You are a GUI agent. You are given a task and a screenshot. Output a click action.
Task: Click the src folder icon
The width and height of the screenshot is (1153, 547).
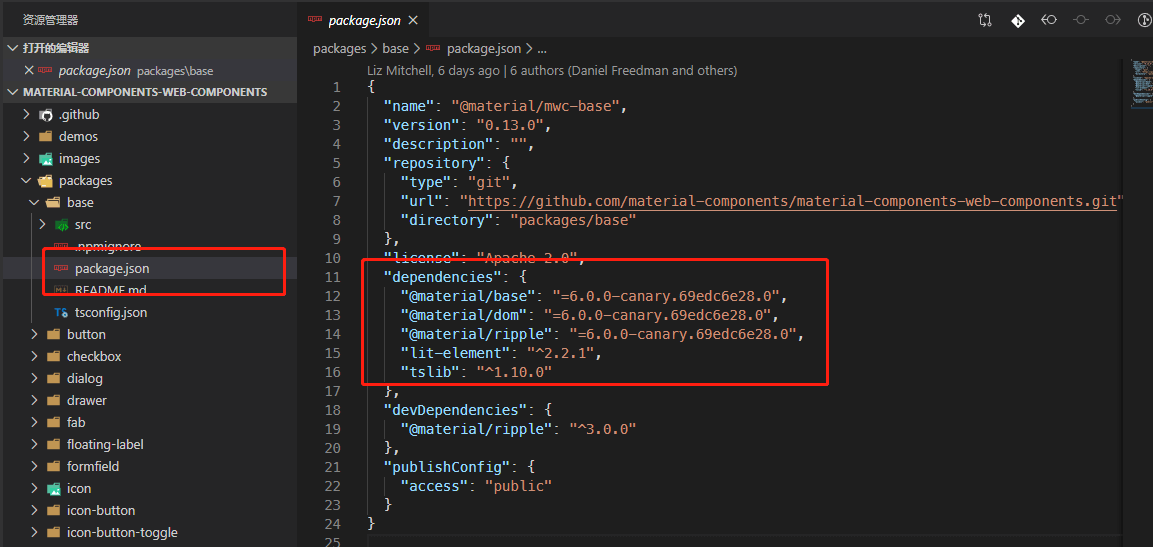(61, 225)
